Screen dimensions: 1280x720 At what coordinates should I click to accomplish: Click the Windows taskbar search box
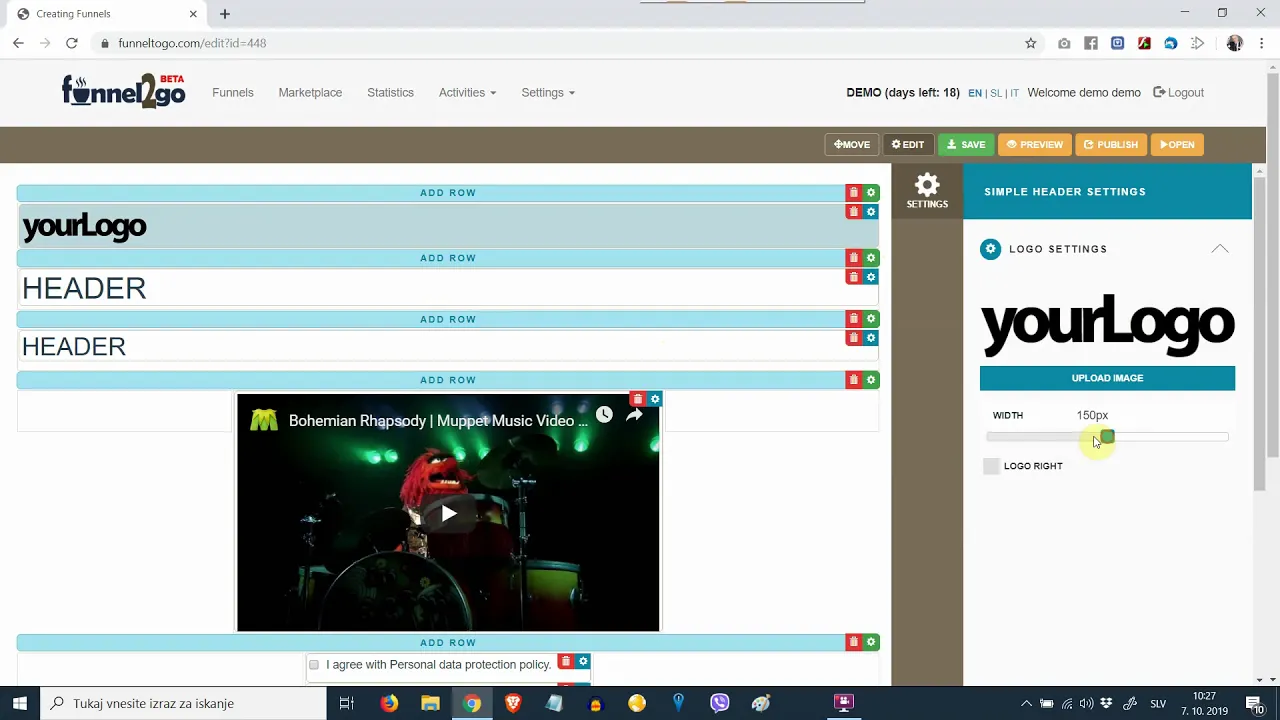click(183, 703)
